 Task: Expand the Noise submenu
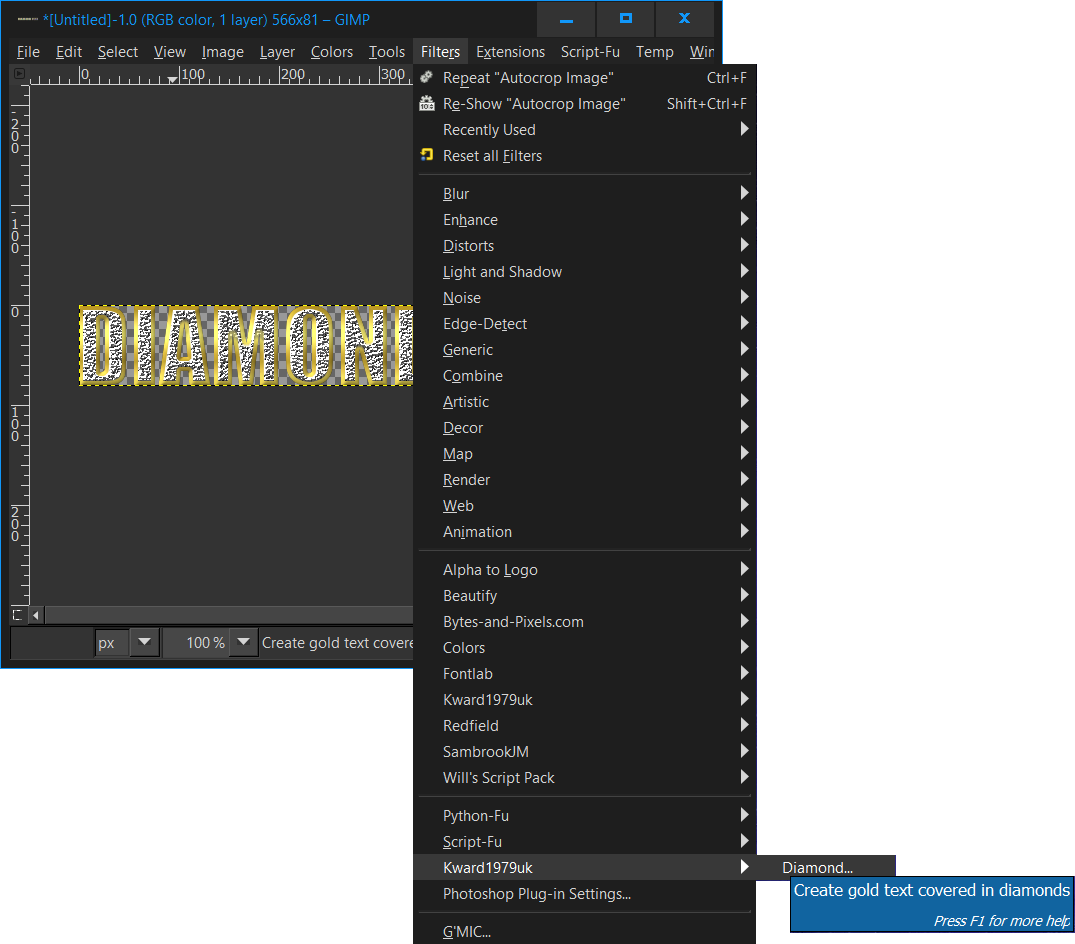(x=584, y=298)
